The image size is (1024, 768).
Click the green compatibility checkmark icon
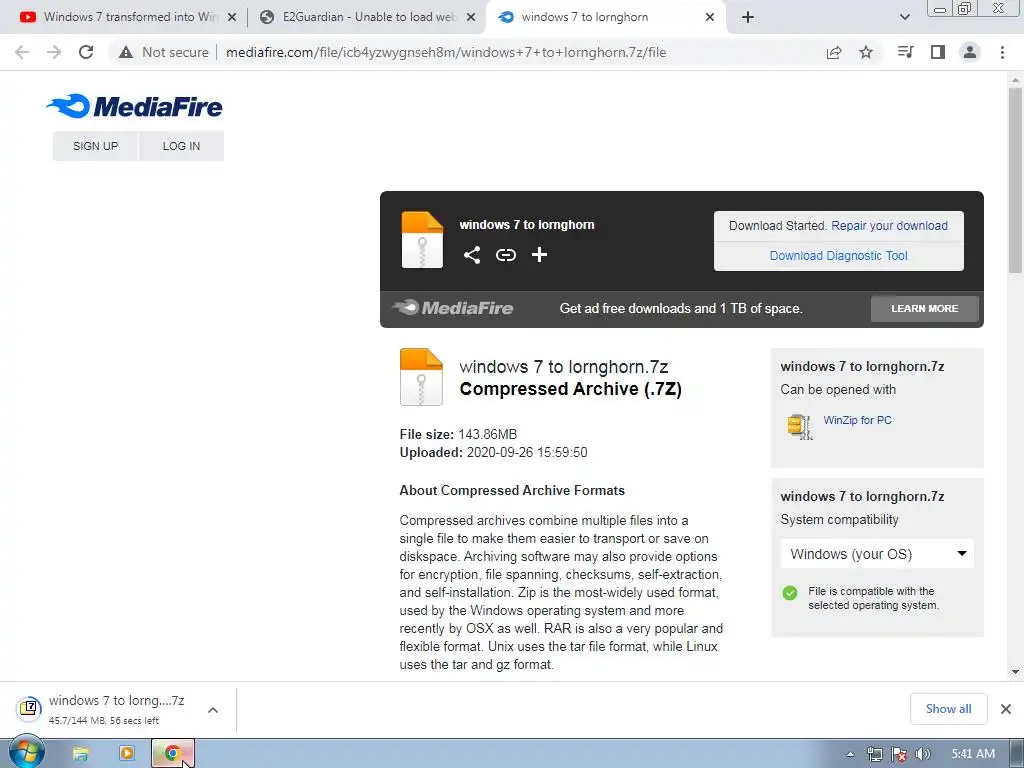point(790,592)
